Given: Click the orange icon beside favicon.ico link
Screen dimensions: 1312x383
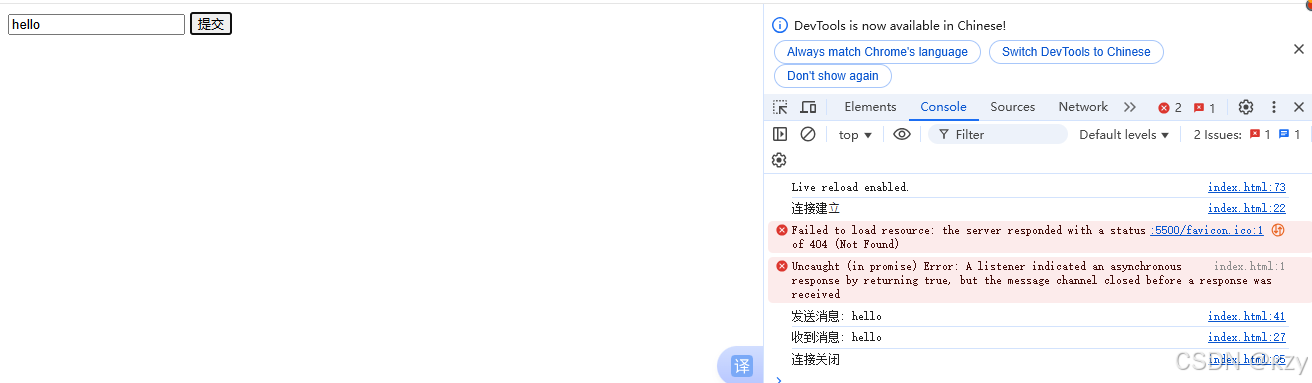Looking at the screenshot, I should pyautogui.click(x=1277, y=230).
